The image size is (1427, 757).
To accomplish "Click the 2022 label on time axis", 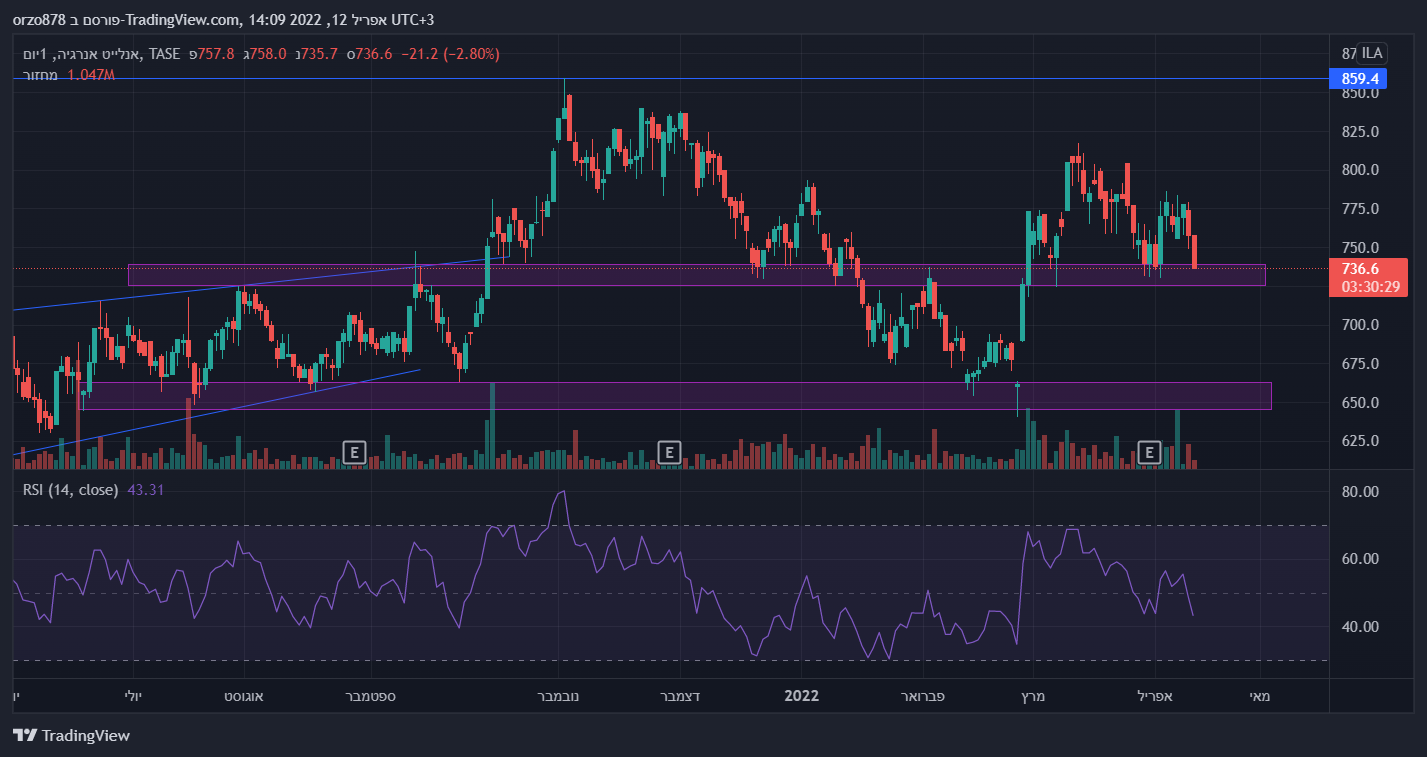I will [x=801, y=696].
